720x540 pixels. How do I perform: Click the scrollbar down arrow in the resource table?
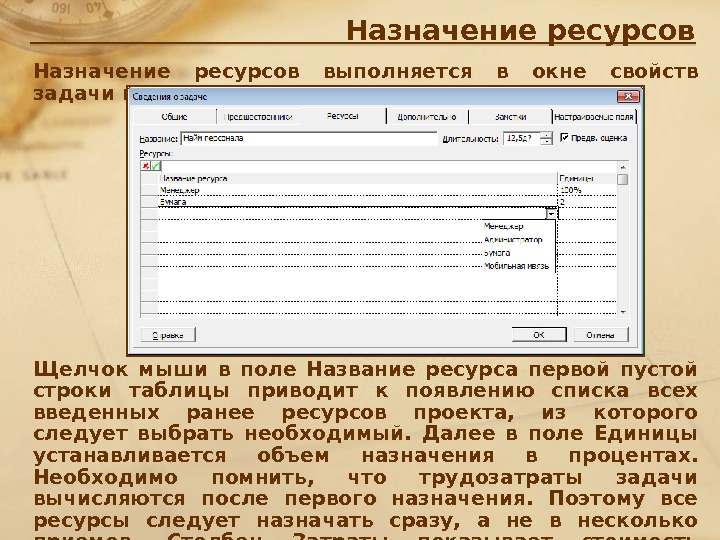623,312
